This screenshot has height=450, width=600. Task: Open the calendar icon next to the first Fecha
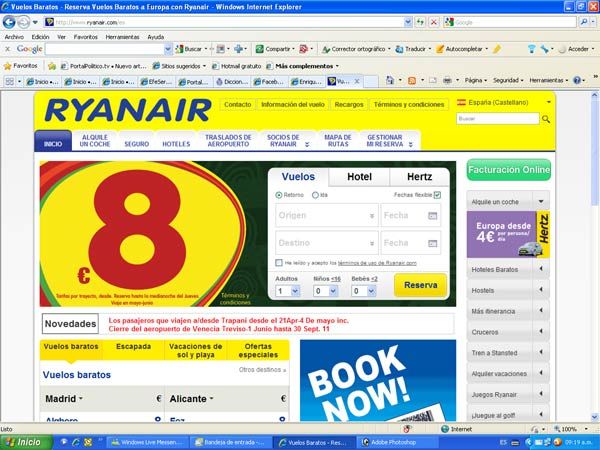432,216
